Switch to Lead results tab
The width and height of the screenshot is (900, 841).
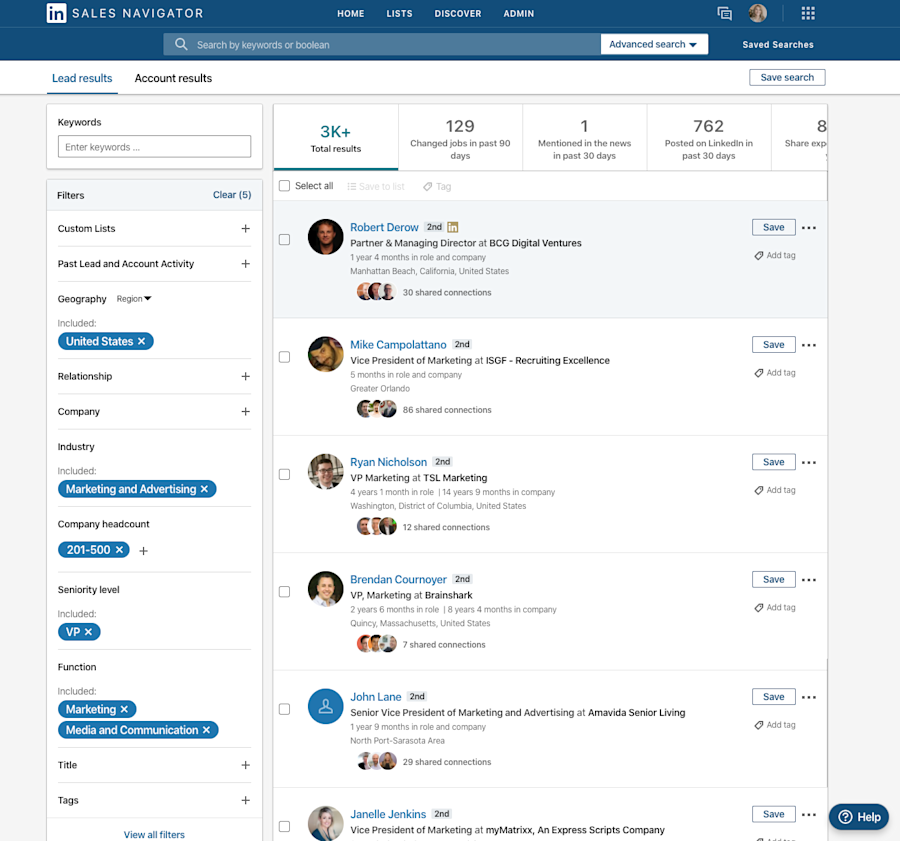coord(82,78)
